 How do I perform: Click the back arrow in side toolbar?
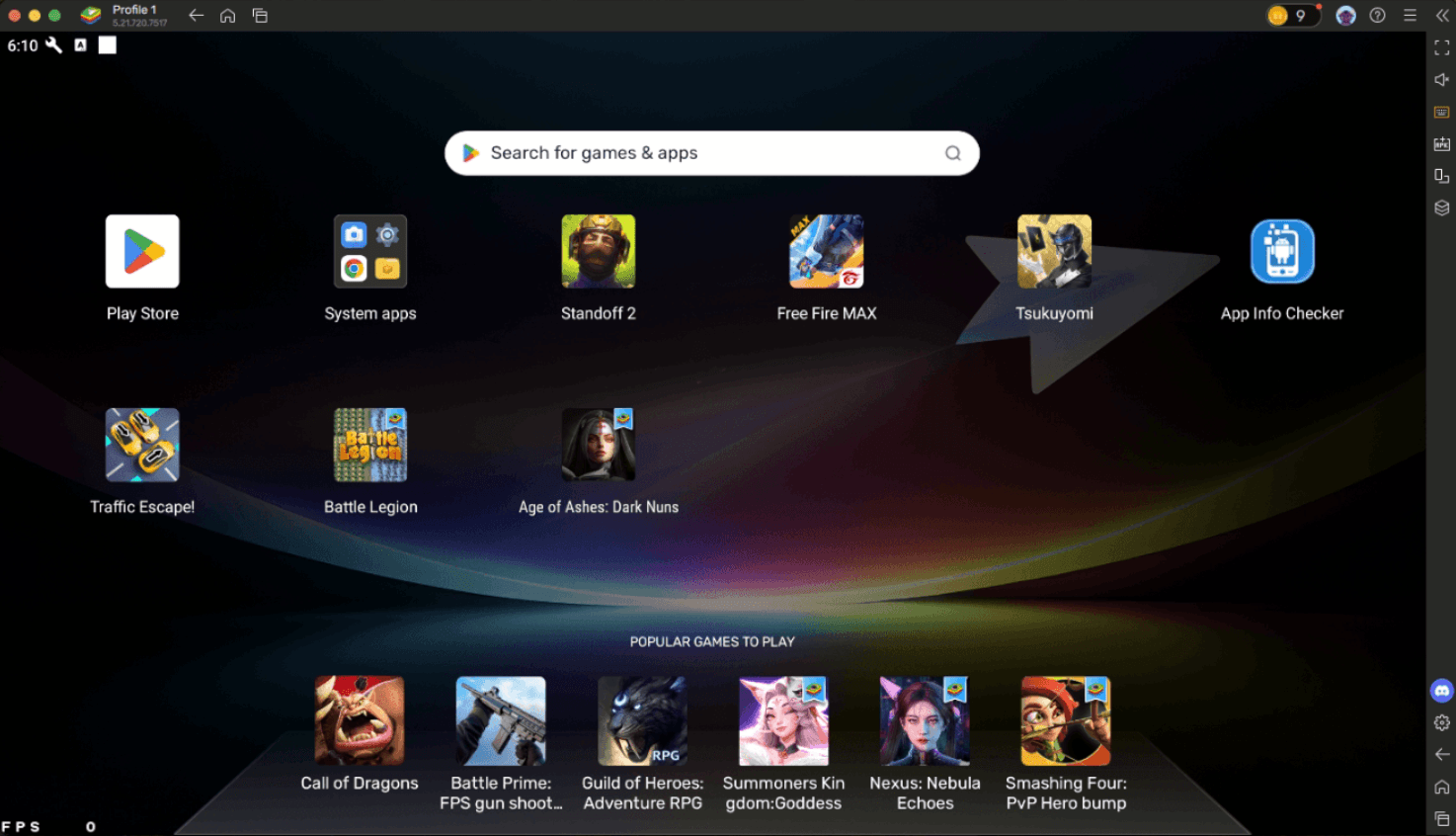point(1442,754)
